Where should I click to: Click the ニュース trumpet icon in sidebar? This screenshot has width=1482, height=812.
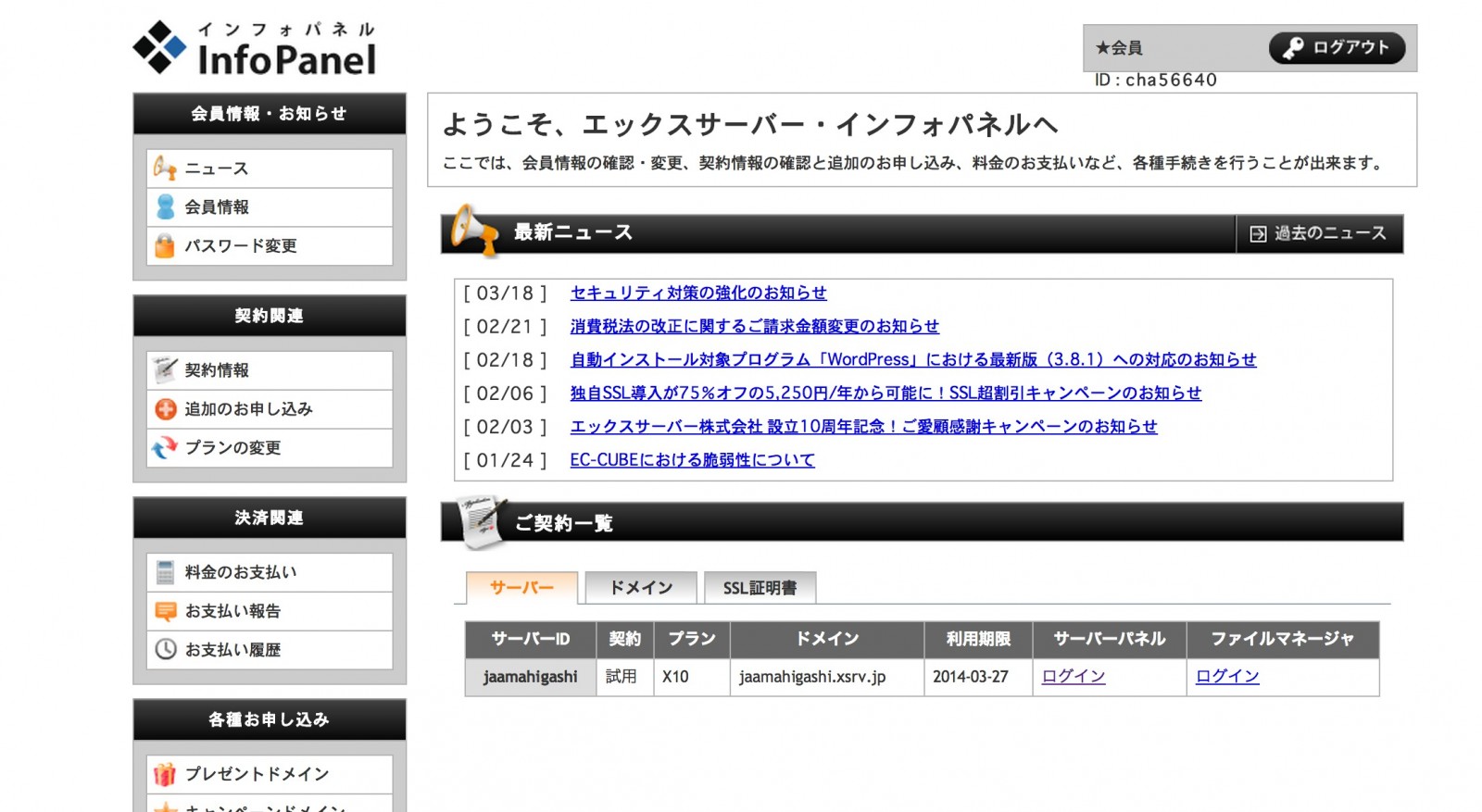165,168
